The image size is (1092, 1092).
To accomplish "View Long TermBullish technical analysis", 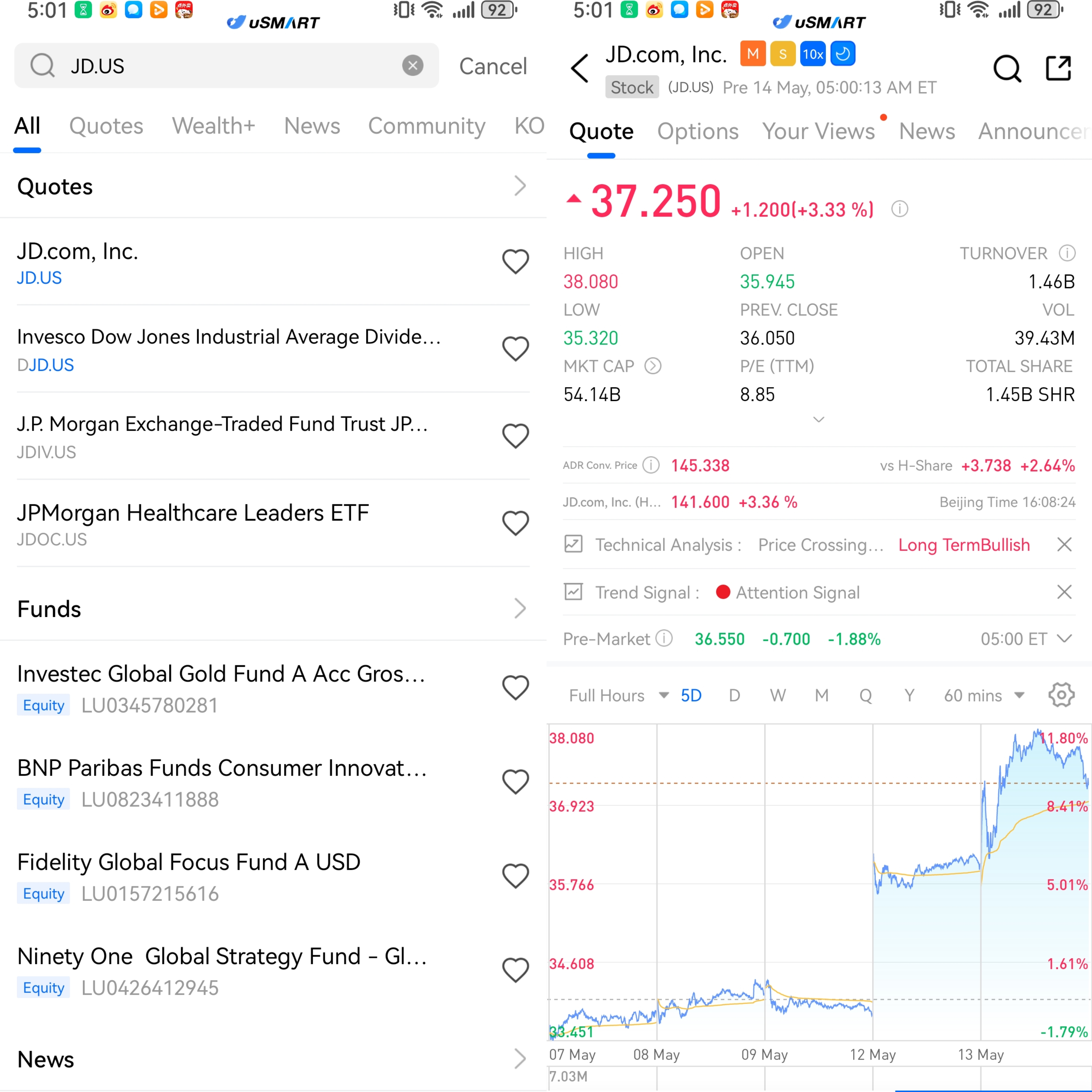I will 964,545.
